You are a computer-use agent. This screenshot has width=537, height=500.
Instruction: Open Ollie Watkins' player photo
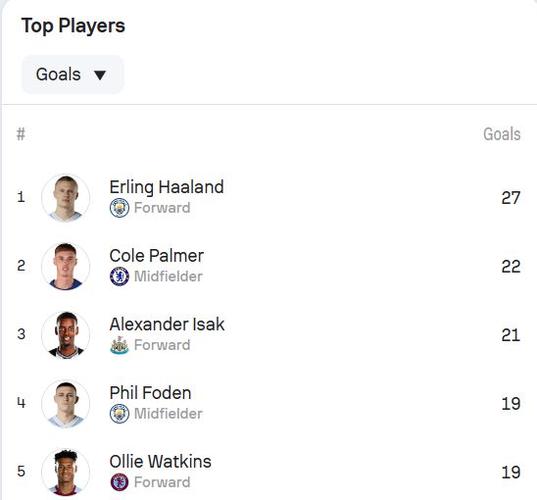pos(65,472)
